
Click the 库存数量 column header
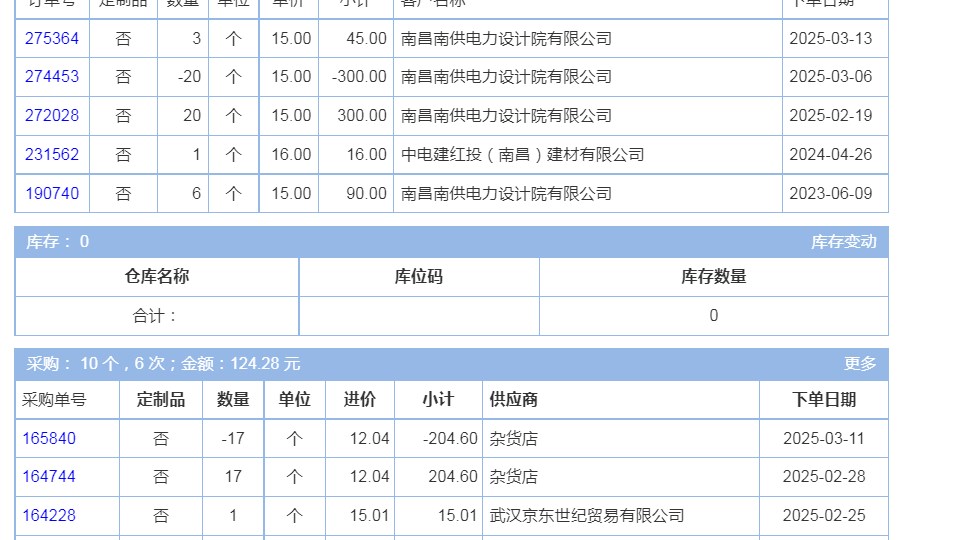pos(713,277)
